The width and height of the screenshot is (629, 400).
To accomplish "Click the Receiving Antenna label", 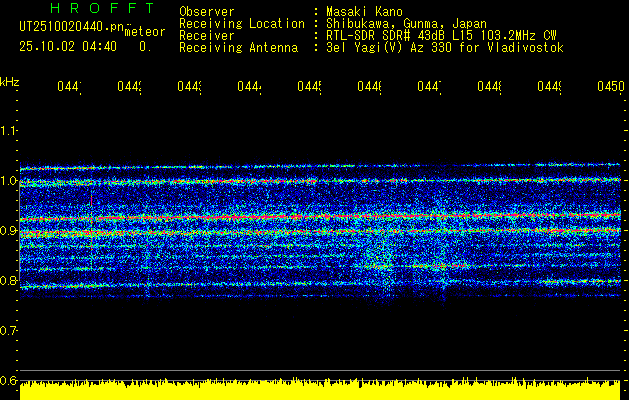I will tap(239, 48).
